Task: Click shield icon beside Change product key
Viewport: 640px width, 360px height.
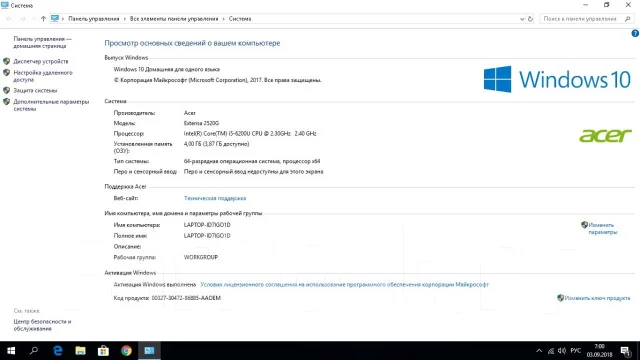Action: pyautogui.click(x=560, y=298)
